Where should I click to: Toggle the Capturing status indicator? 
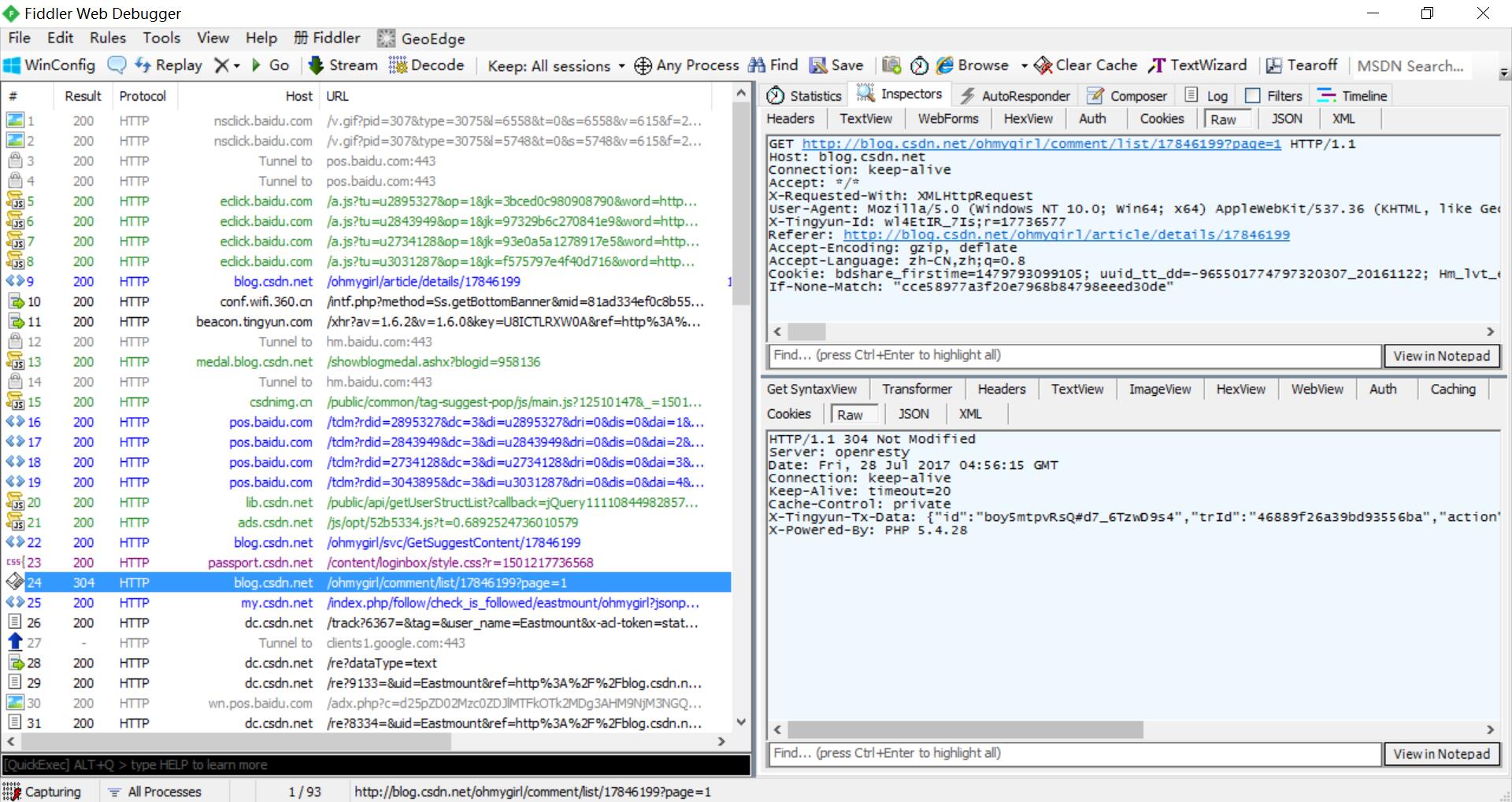point(42,792)
